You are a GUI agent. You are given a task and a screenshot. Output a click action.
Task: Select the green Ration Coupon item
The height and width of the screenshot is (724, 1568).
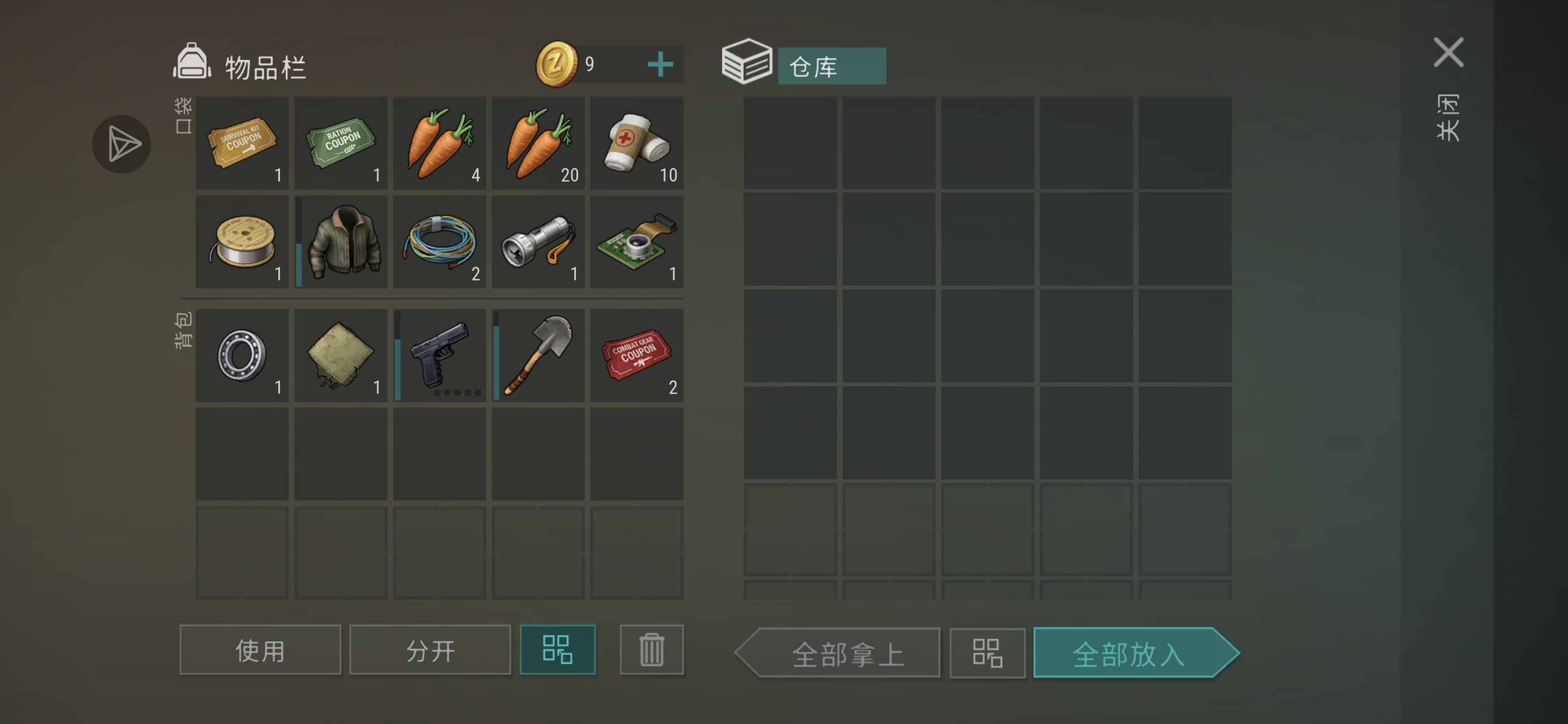click(341, 143)
